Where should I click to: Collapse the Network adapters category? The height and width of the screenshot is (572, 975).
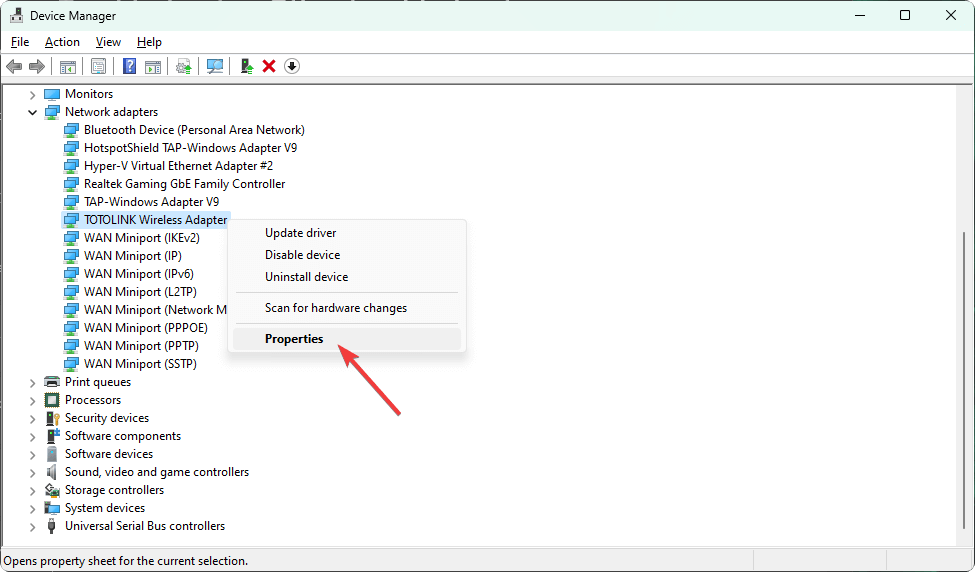[32, 113]
